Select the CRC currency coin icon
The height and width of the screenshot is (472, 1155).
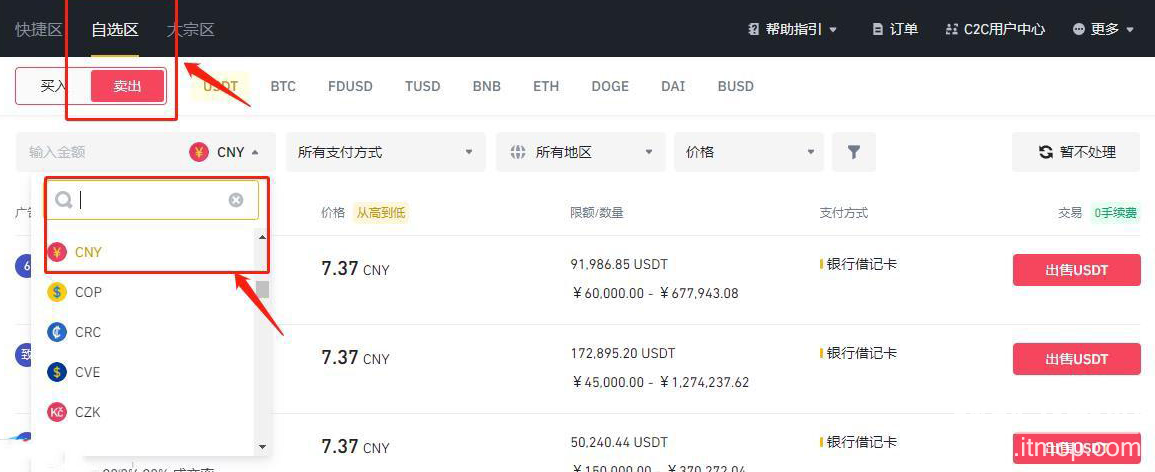point(57,332)
